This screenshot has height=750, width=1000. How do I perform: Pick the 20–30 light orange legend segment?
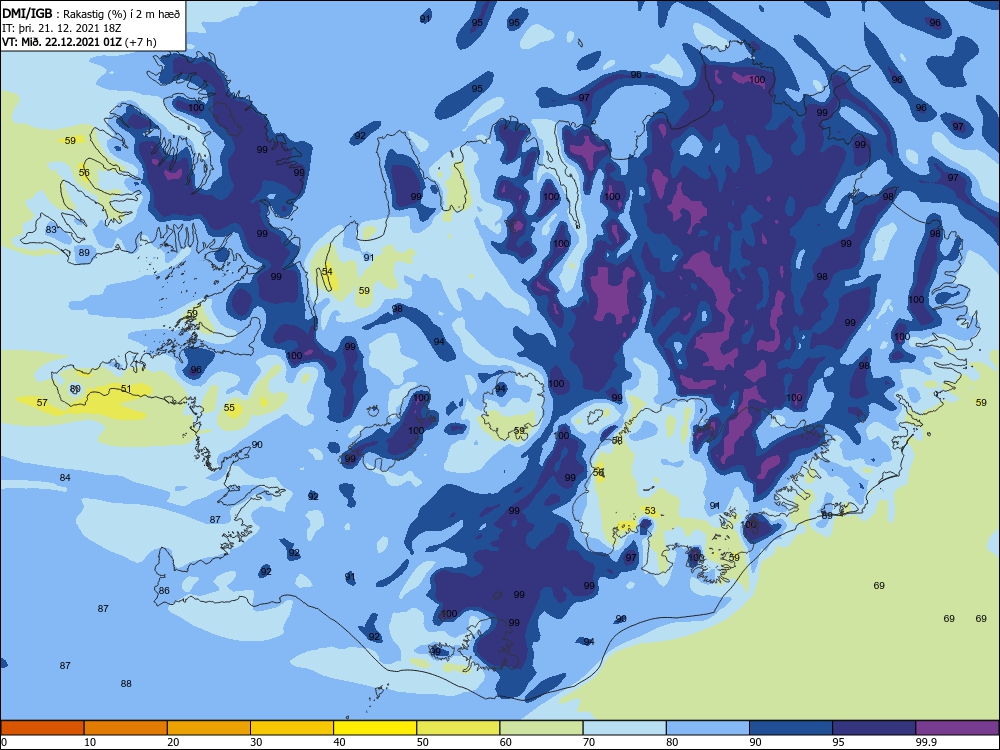tap(209, 728)
